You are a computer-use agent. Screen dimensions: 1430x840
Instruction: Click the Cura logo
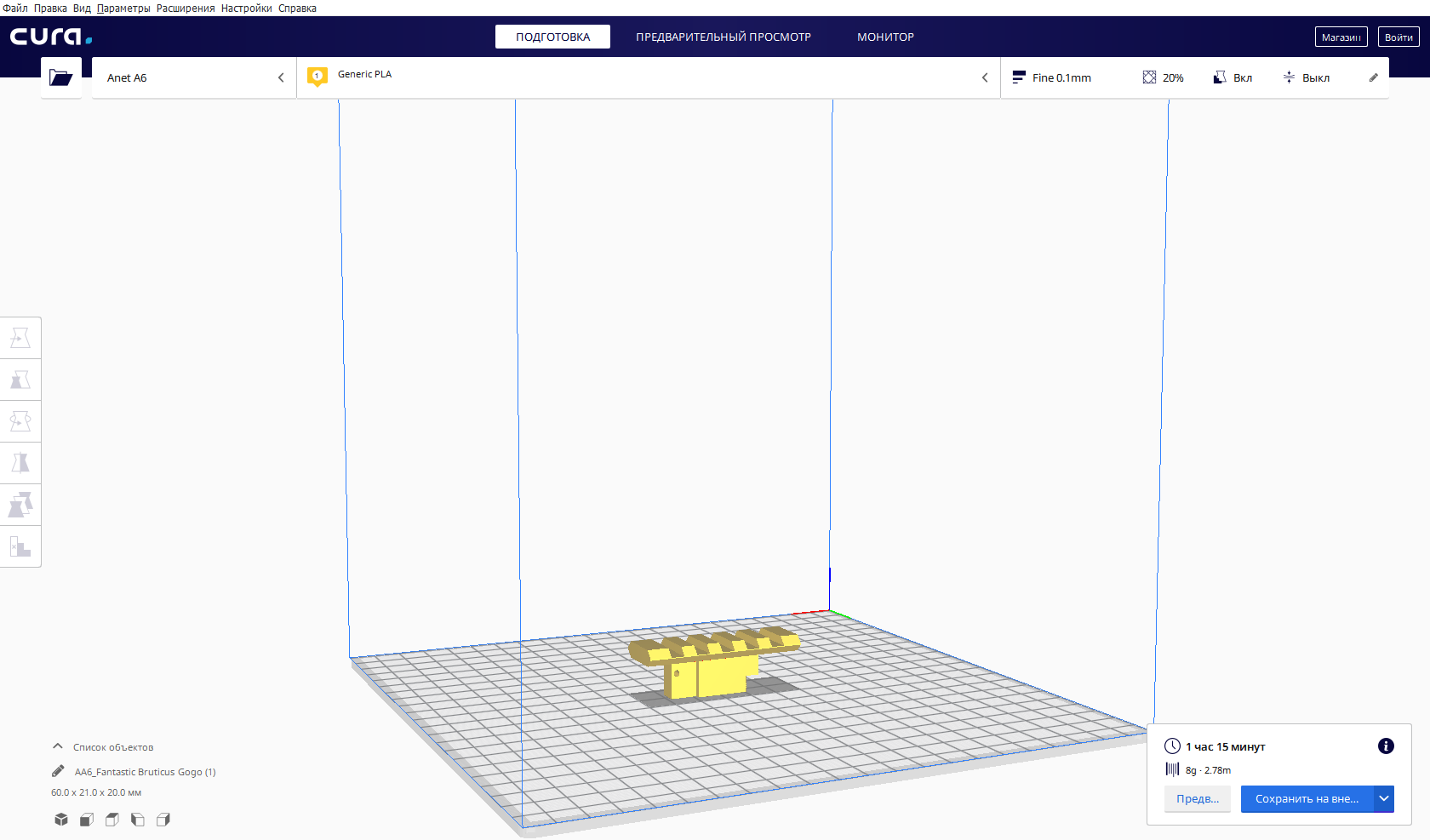[51, 37]
